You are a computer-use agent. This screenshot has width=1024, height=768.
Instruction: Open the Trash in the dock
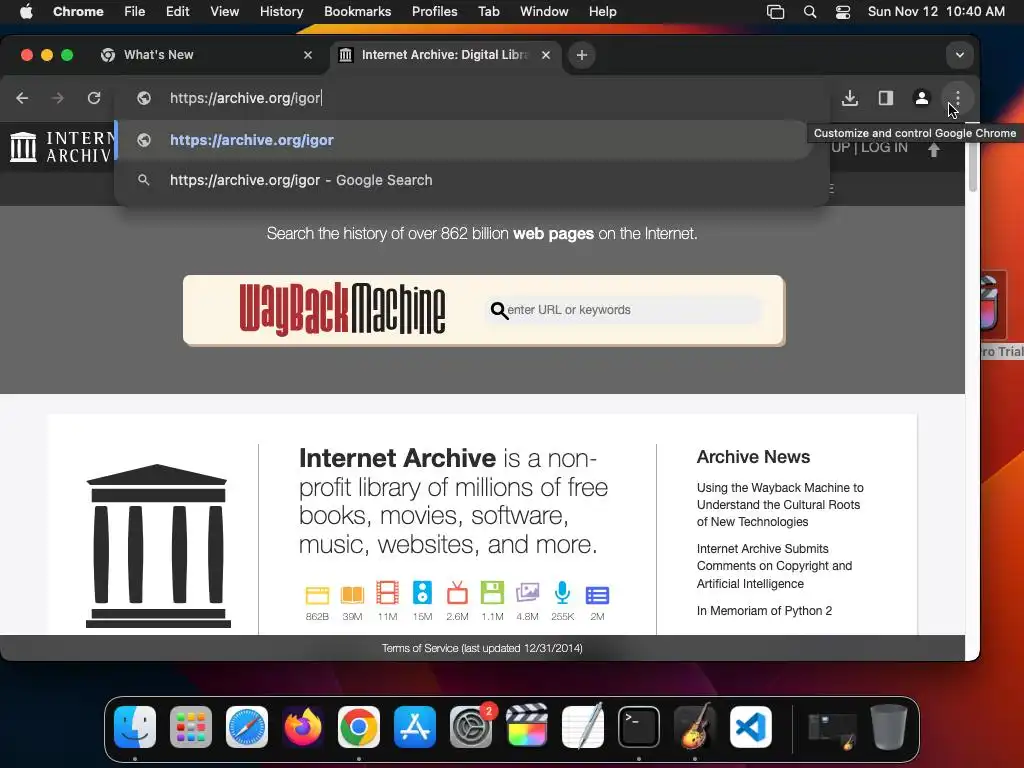point(889,727)
